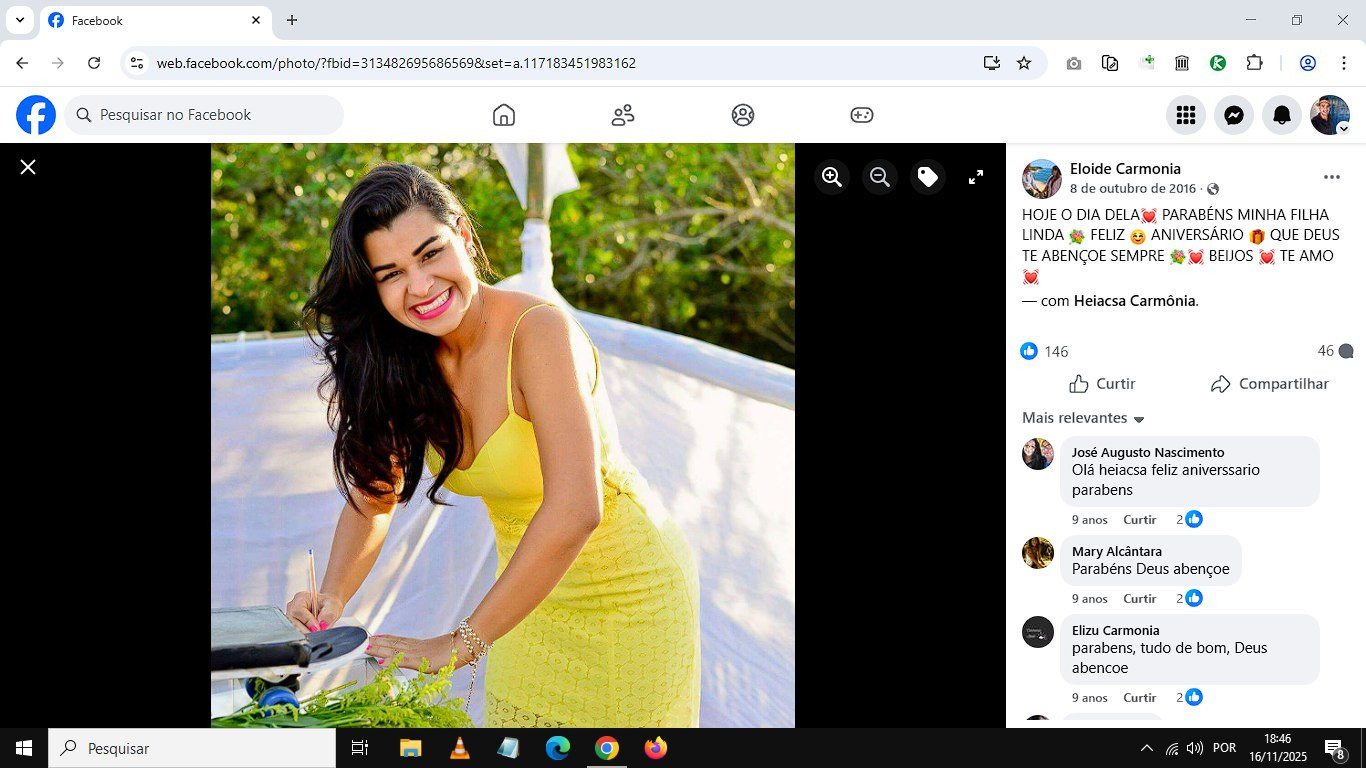Enter fullscreen photo view
This screenshot has width=1366, height=768.
pyautogui.click(x=976, y=177)
